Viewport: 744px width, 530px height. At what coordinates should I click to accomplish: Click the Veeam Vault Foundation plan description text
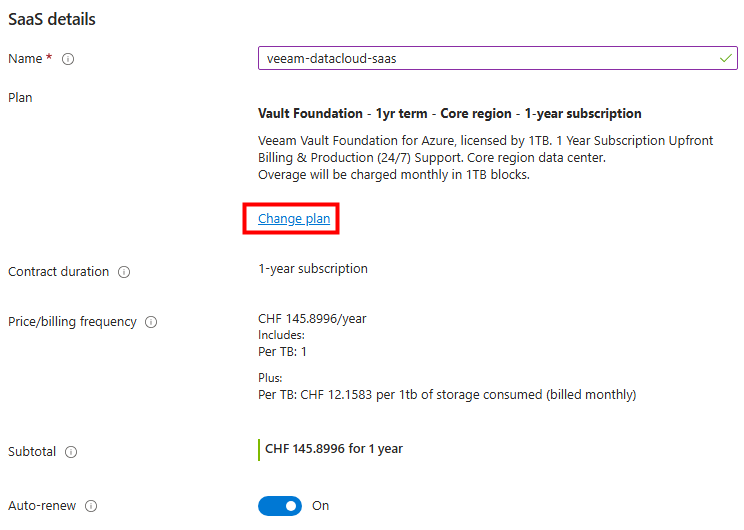(x=485, y=158)
